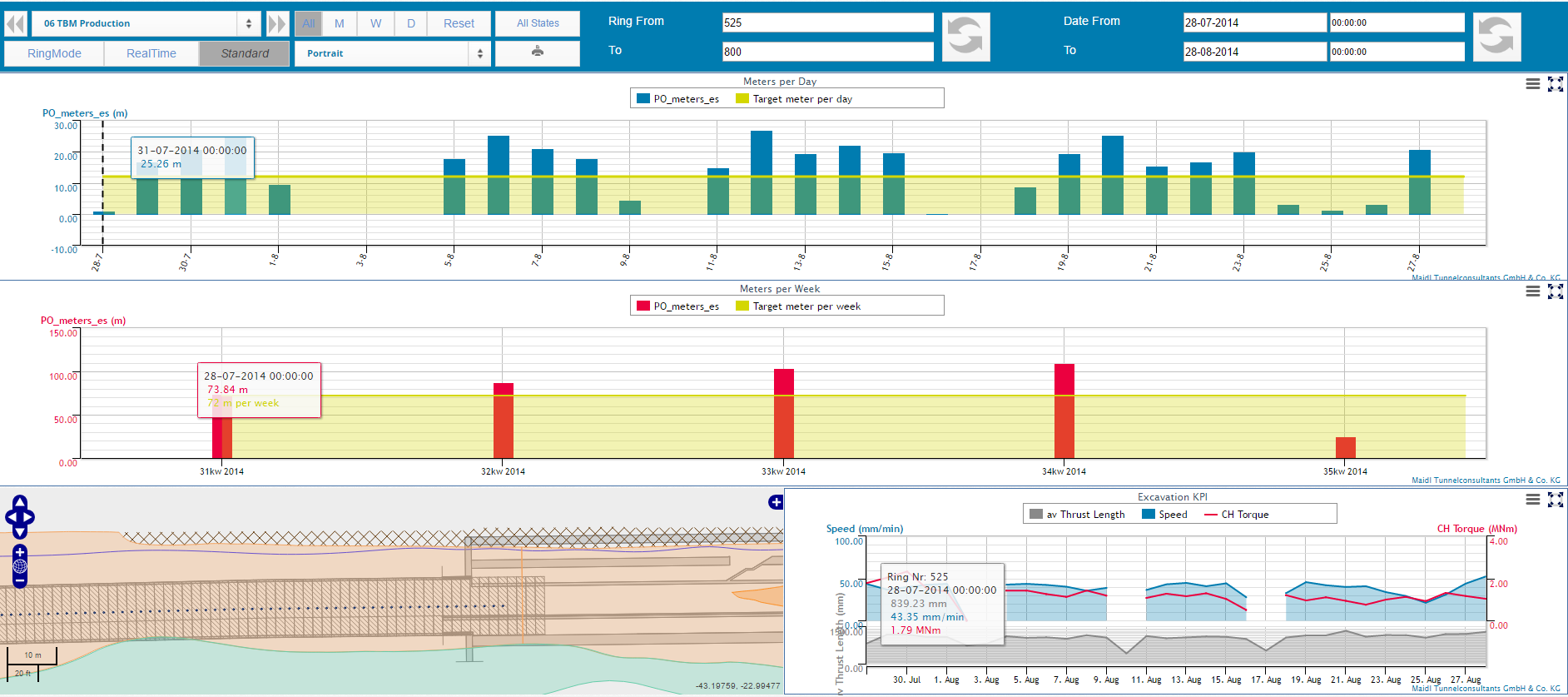
Task: Click the previous dashboard double-arrow button
Action: click(16, 23)
